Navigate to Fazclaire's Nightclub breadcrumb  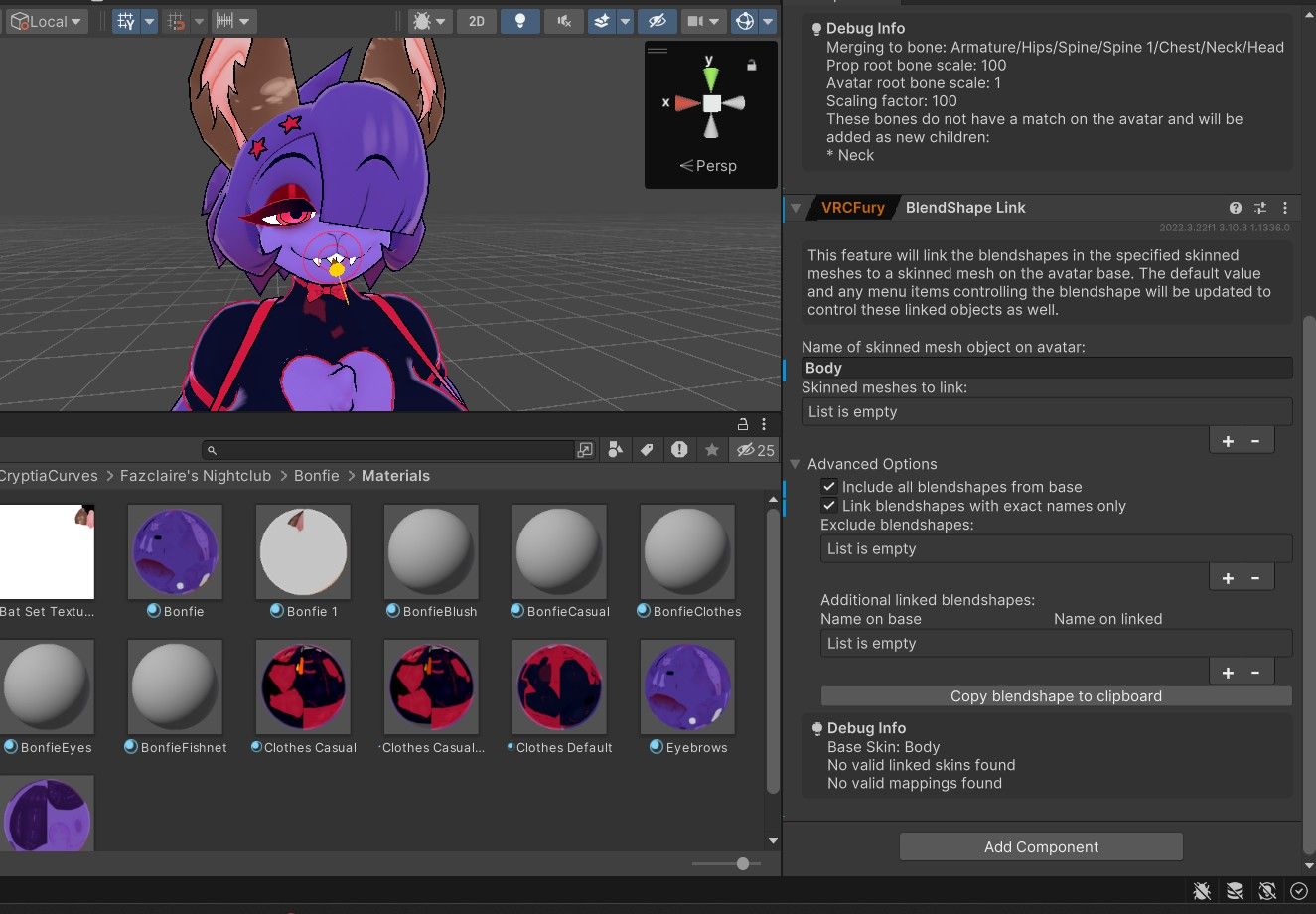point(196,476)
